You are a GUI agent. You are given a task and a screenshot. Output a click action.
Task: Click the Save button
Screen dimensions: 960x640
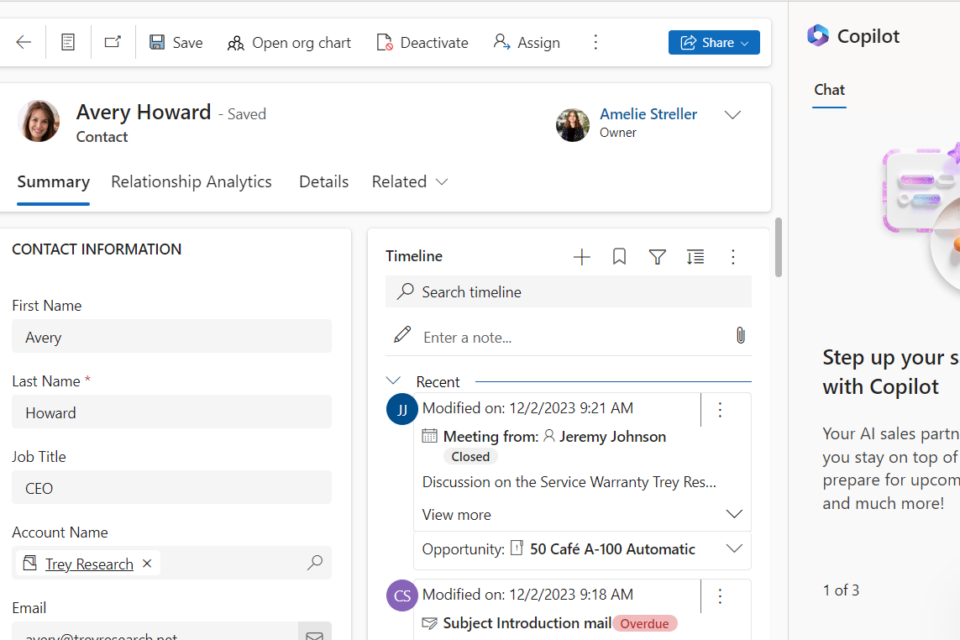point(176,42)
